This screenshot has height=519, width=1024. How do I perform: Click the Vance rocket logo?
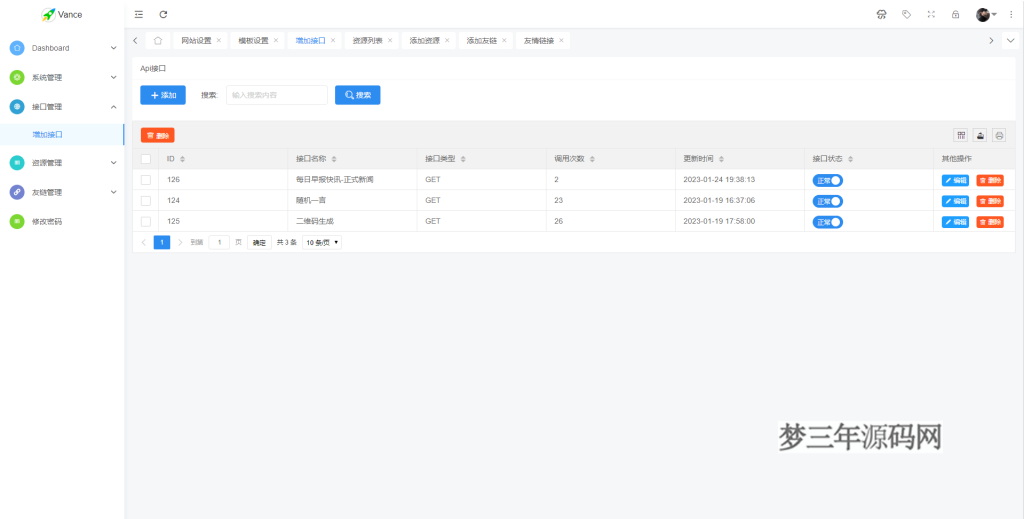48,14
